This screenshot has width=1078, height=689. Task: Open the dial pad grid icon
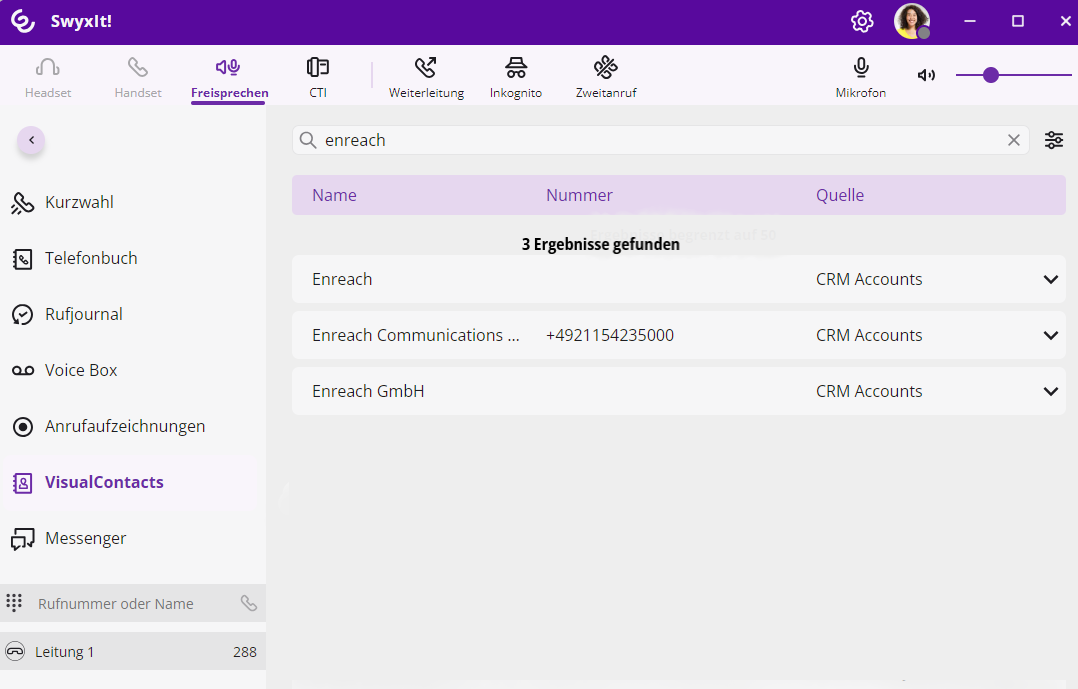pos(14,603)
